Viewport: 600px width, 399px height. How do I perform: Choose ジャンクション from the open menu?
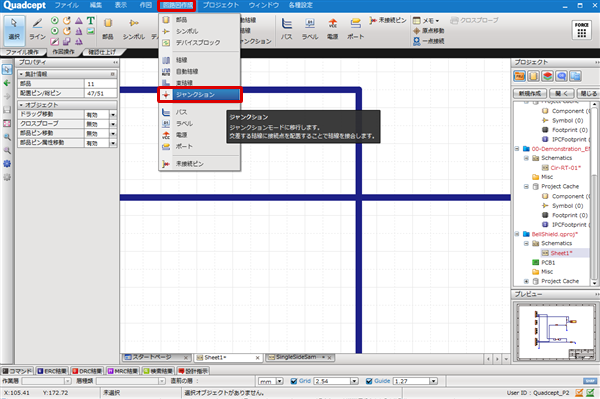pos(199,94)
